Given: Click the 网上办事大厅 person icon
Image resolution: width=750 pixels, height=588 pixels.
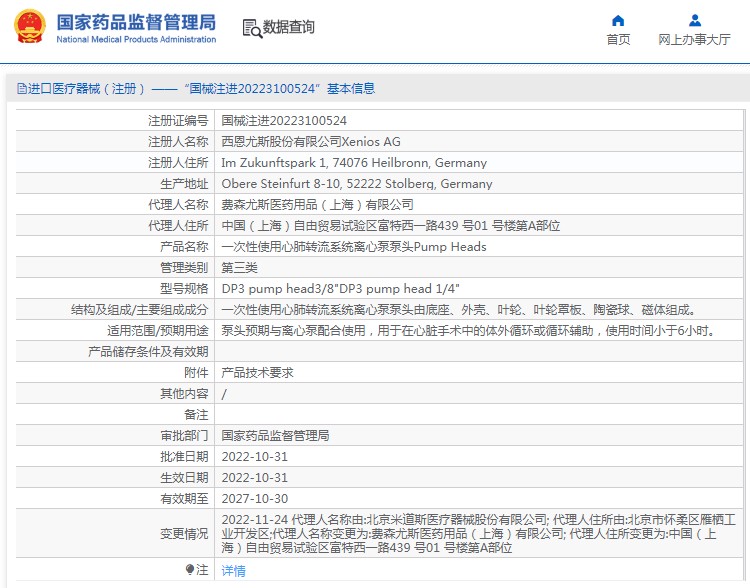Looking at the screenshot, I should click(694, 20).
